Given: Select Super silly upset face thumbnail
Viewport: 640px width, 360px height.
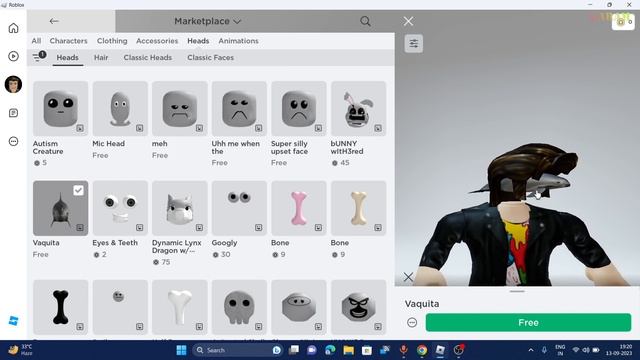Looking at the screenshot, I should (x=299, y=108).
